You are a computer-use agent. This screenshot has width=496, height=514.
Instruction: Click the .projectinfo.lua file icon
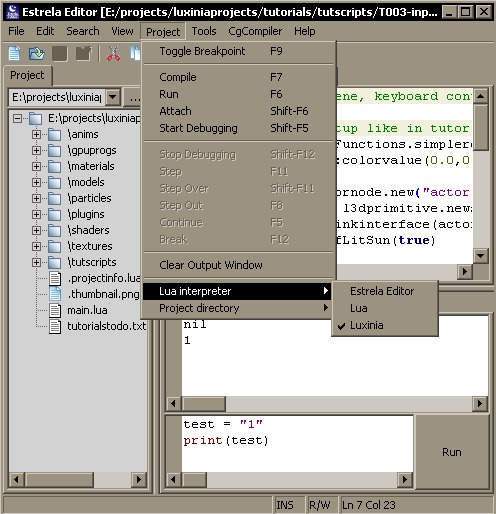[x=55, y=278]
